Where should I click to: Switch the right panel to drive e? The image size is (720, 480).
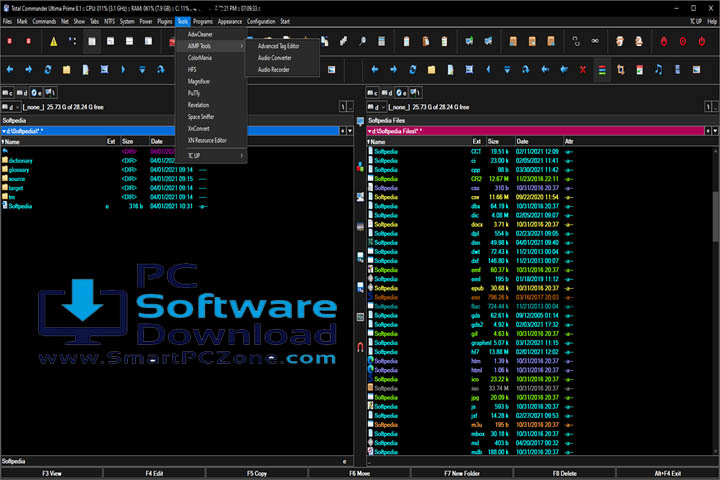[x=401, y=93]
